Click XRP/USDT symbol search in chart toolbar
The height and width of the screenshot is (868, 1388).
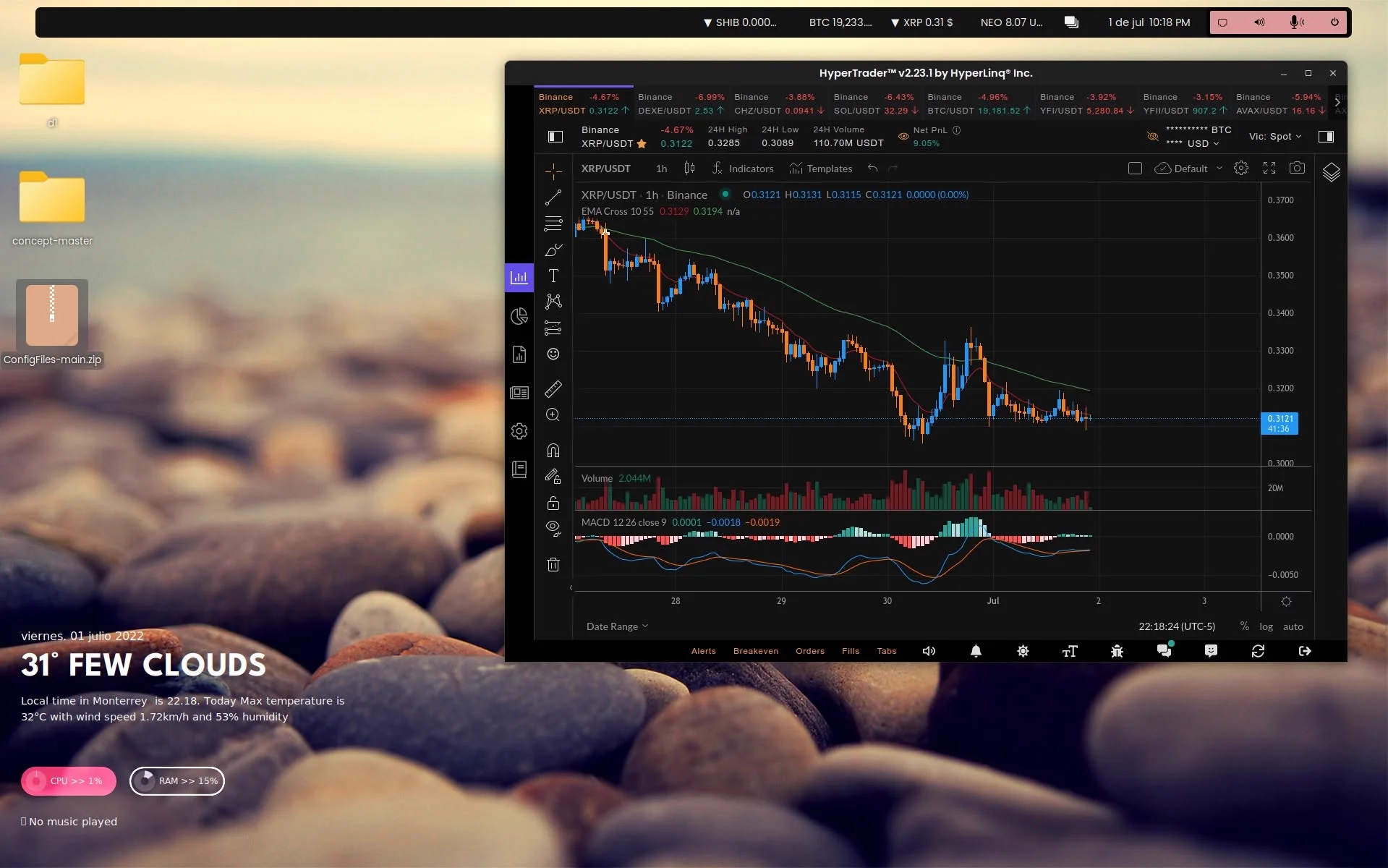[x=606, y=169]
